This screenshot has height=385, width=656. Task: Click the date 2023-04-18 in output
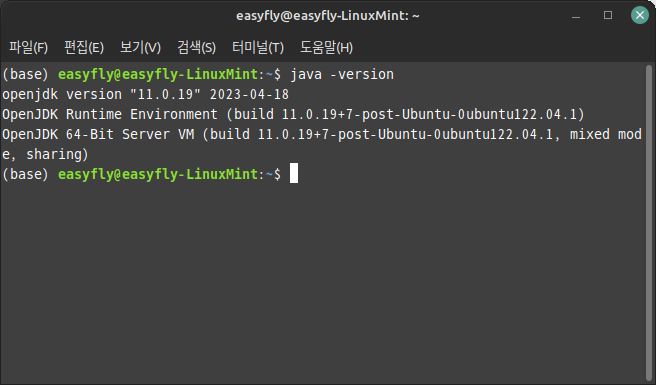pyautogui.click(x=249, y=95)
